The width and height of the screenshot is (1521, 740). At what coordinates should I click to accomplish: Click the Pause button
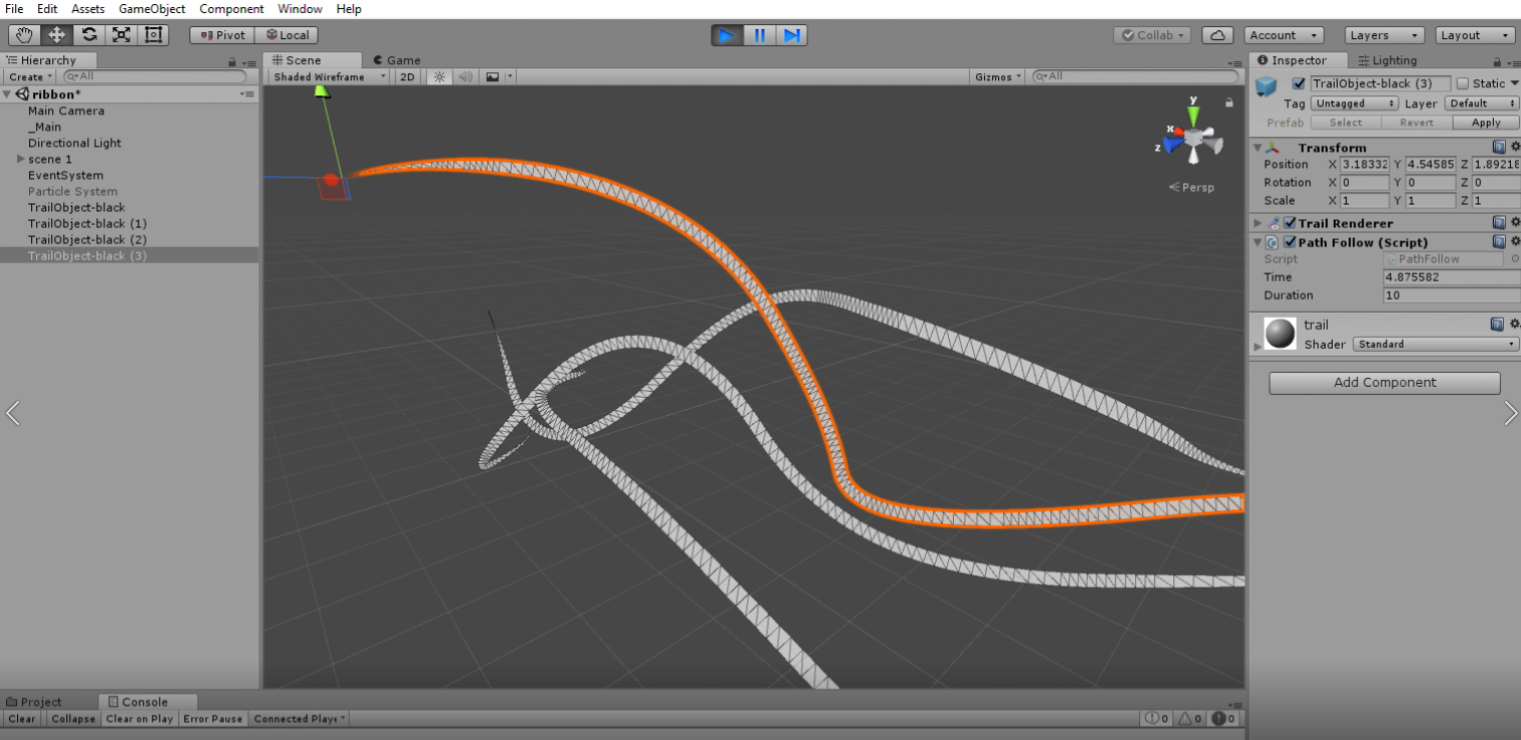759,35
